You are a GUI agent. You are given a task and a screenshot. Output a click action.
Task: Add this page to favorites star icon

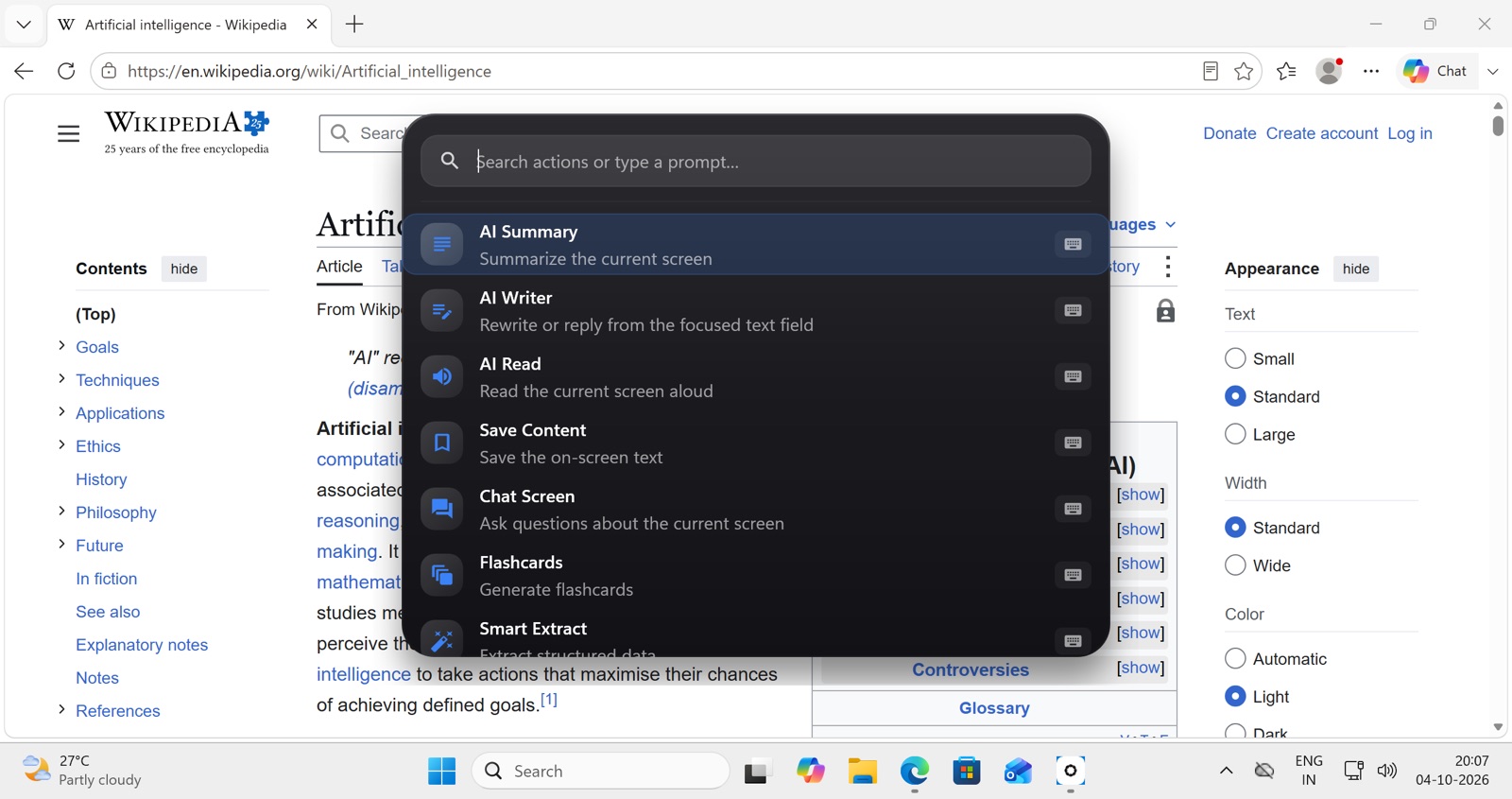1244,71
